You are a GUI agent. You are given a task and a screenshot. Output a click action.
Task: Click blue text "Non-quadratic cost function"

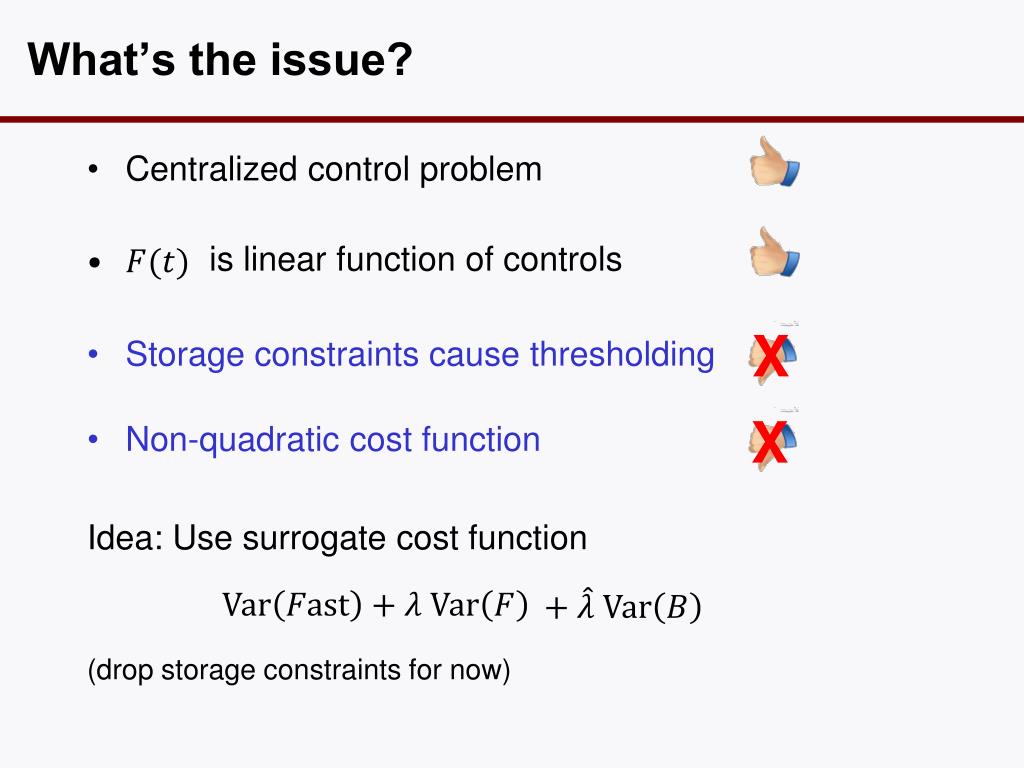[x=333, y=440]
